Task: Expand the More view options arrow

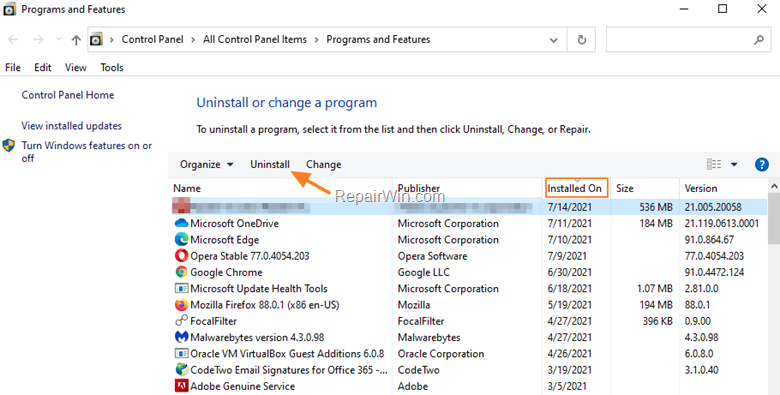Action: 734,165
